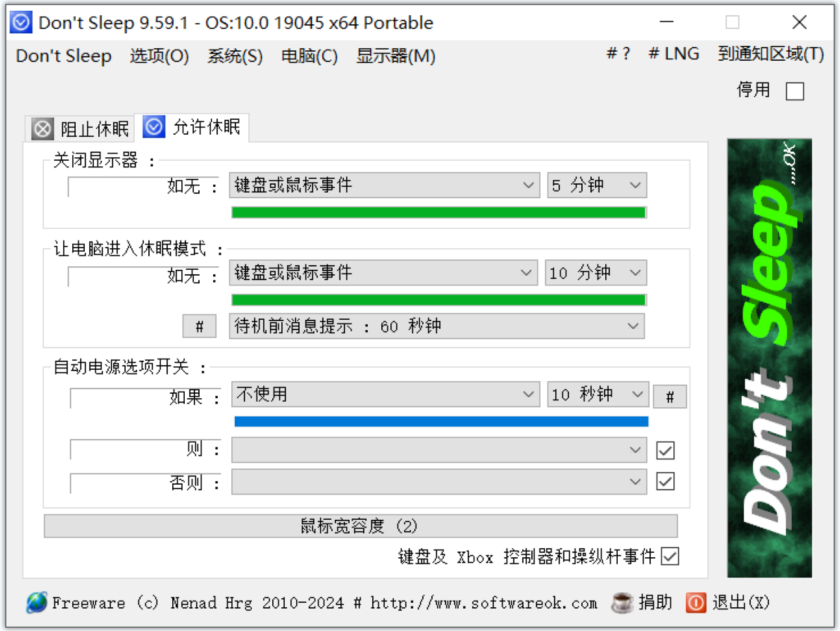Click the crossed-circle icon on 阻止休眠 tab
840x631 pixels.
[42, 129]
